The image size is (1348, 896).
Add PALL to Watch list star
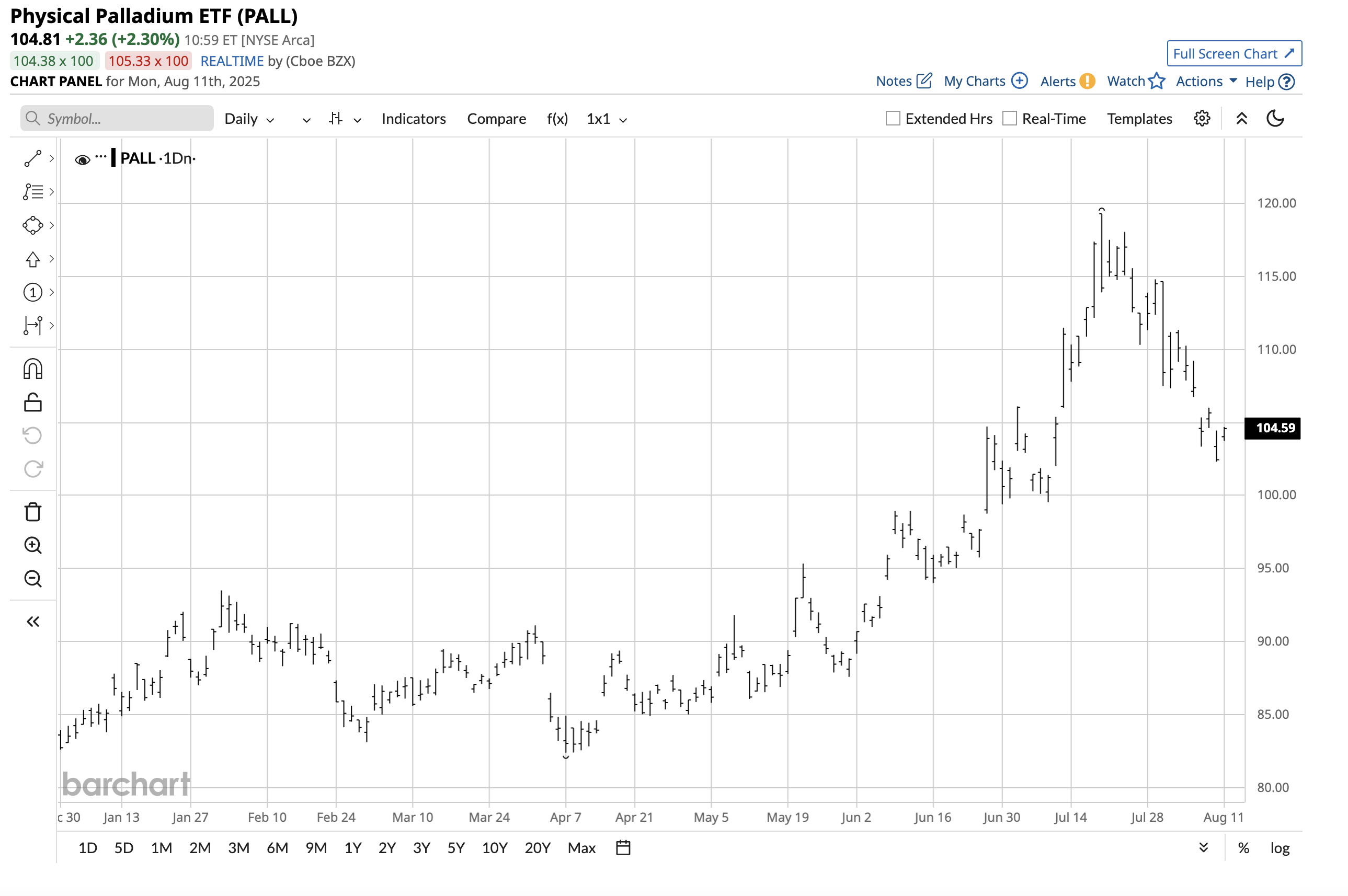point(1156,81)
